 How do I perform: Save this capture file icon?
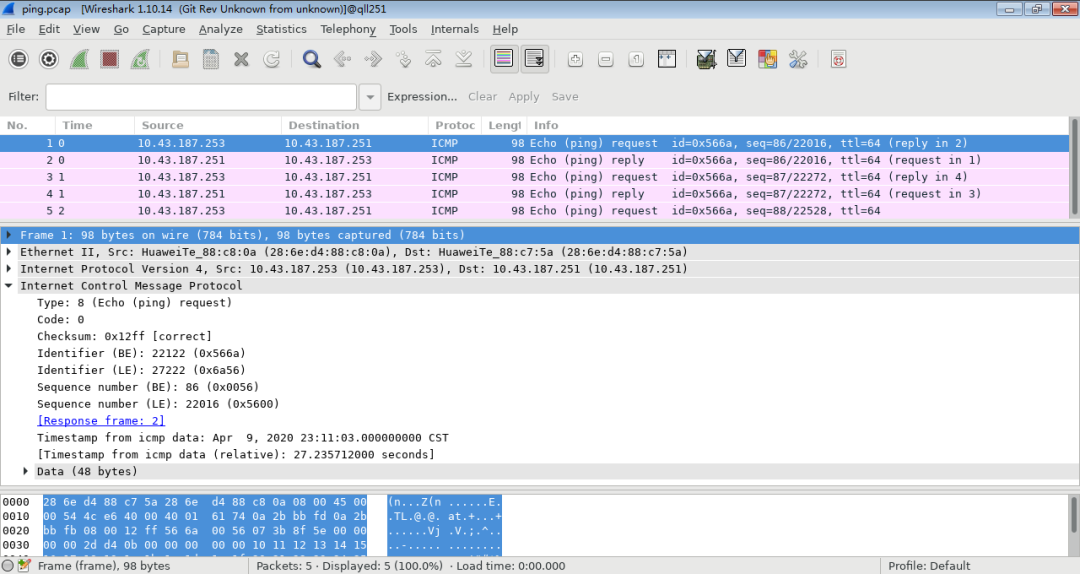pyautogui.click(x=211, y=59)
